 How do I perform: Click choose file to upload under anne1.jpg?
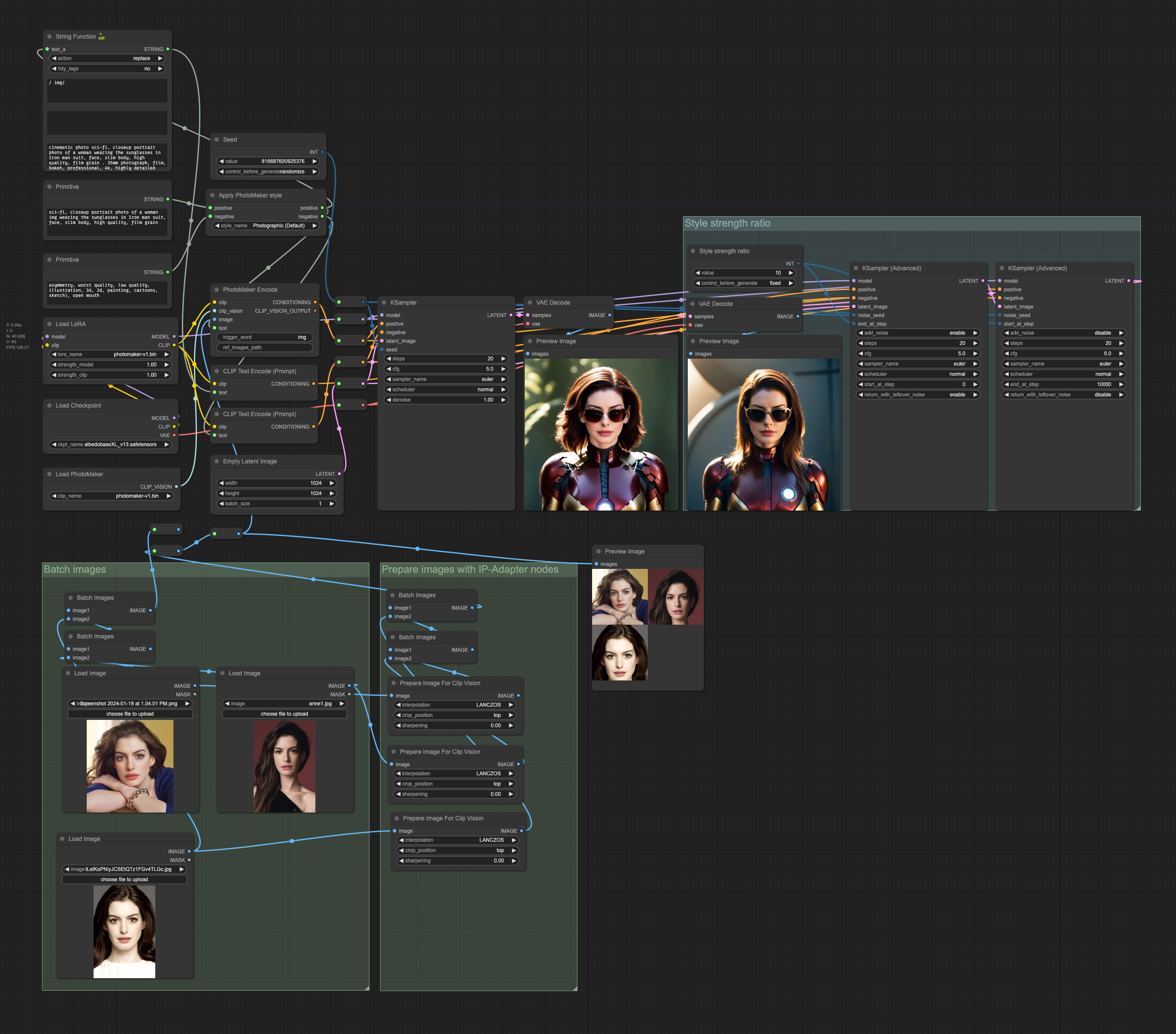284,714
